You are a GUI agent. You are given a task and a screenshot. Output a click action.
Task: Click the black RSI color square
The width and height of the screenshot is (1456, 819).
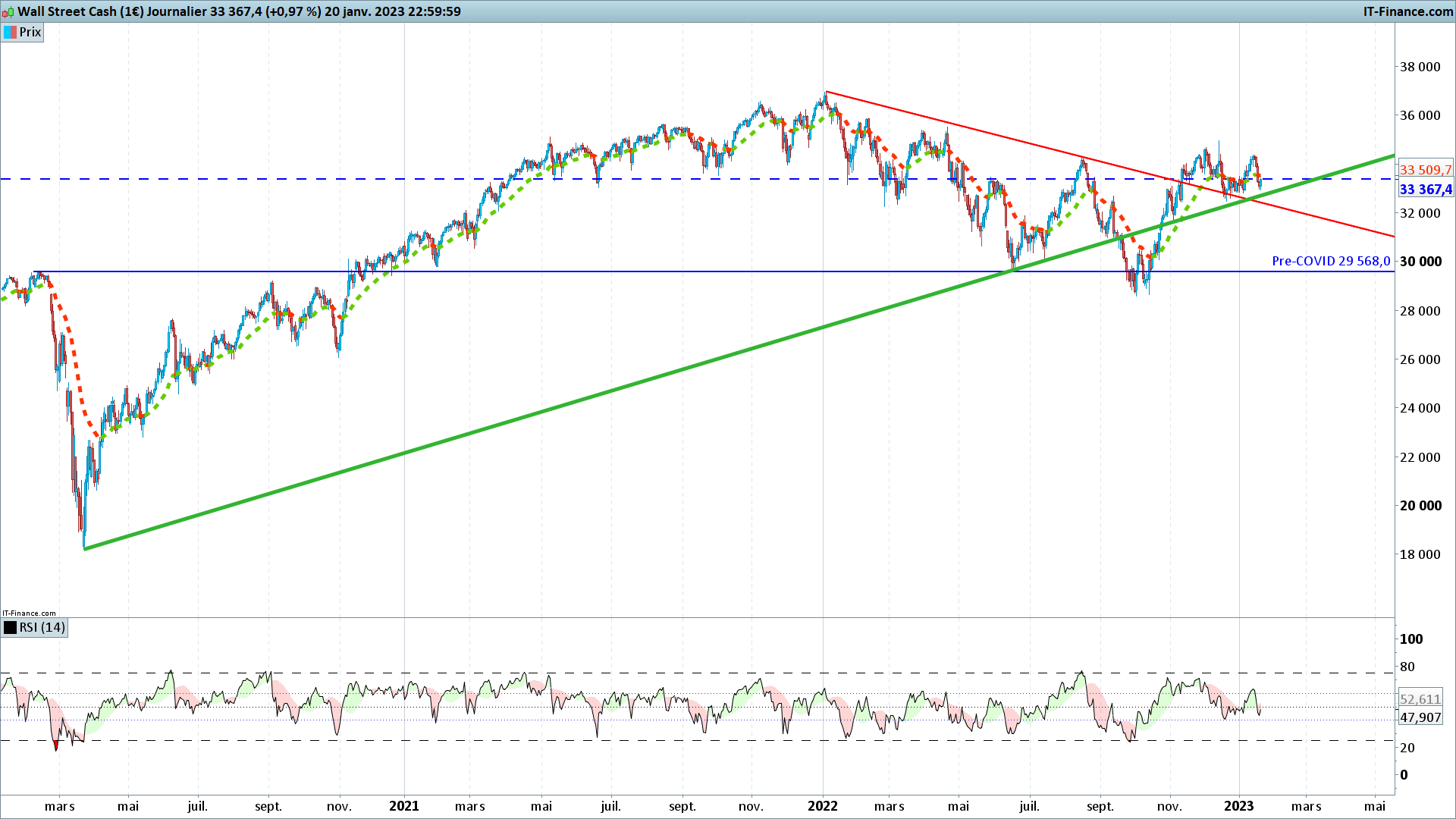(11, 628)
